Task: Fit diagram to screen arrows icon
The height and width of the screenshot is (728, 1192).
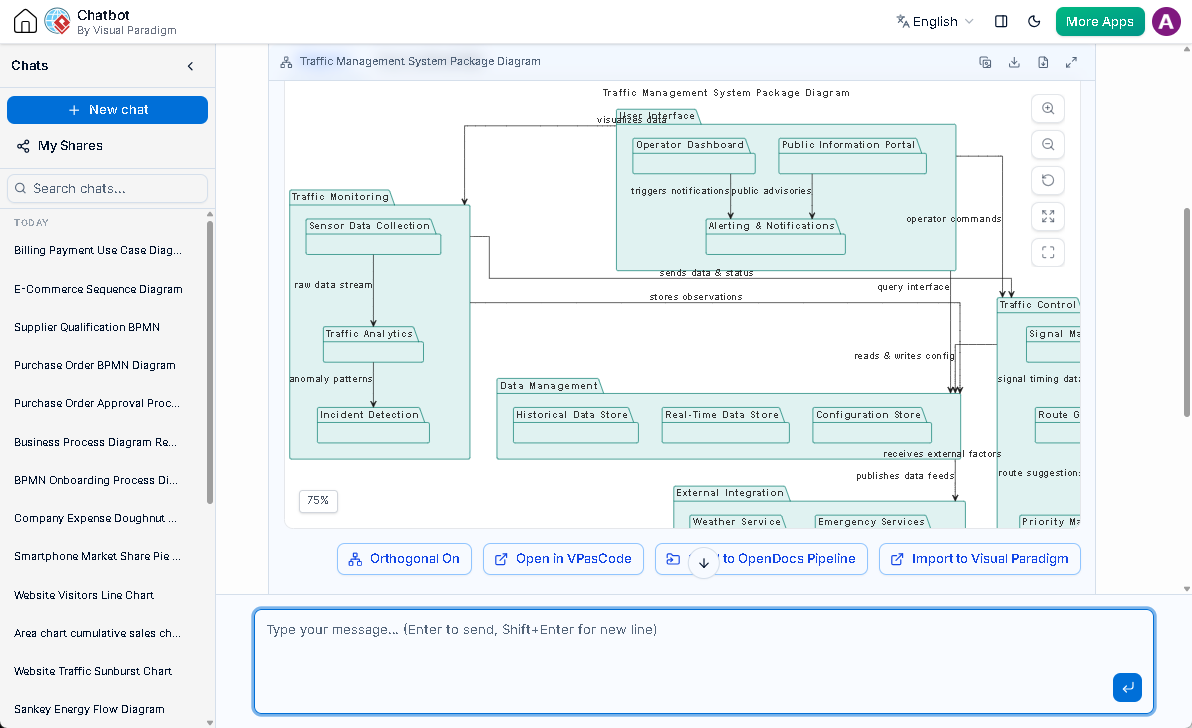Action: pyautogui.click(x=1048, y=217)
